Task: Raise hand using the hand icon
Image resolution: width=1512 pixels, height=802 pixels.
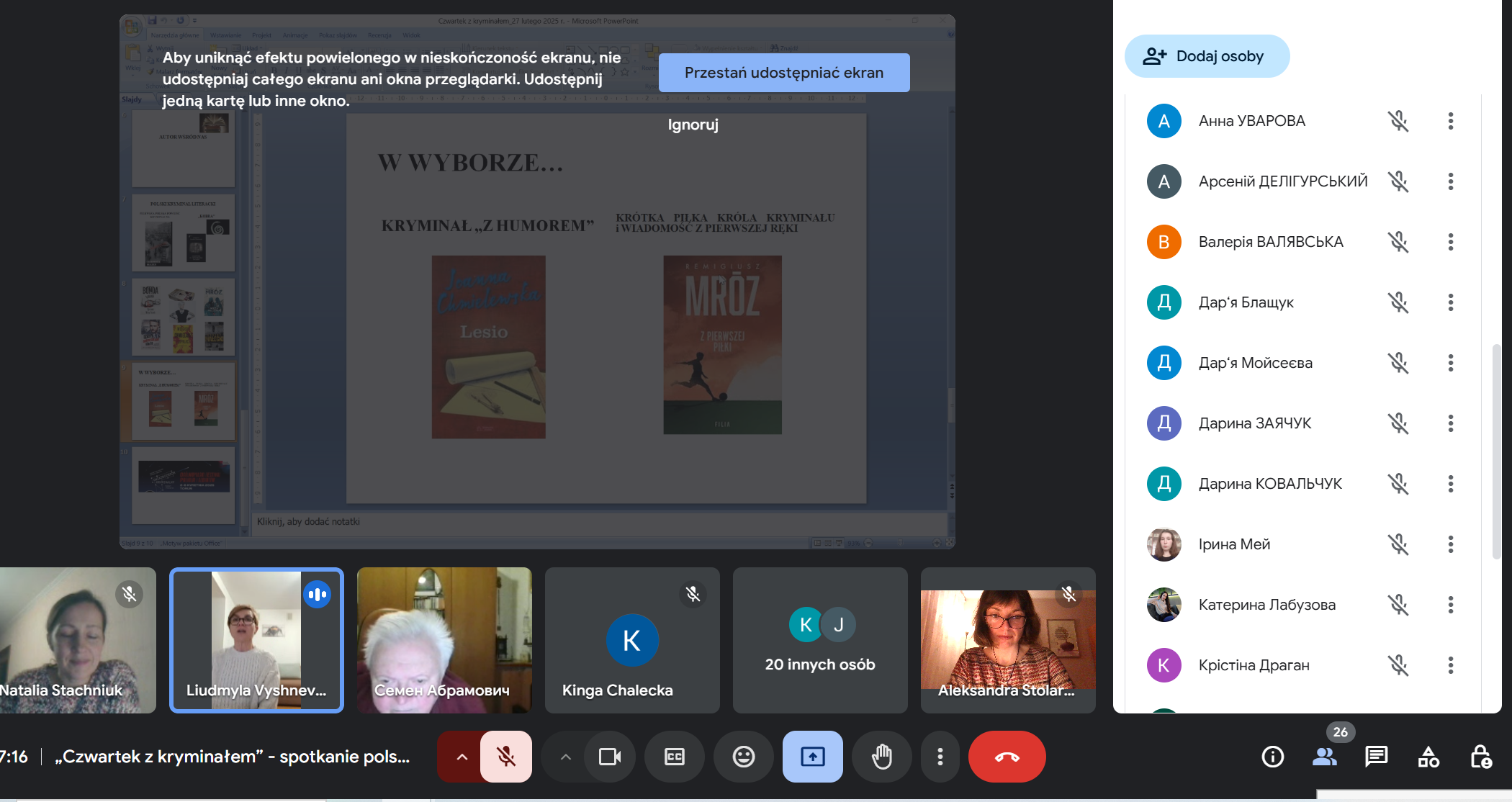Action: click(882, 757)
